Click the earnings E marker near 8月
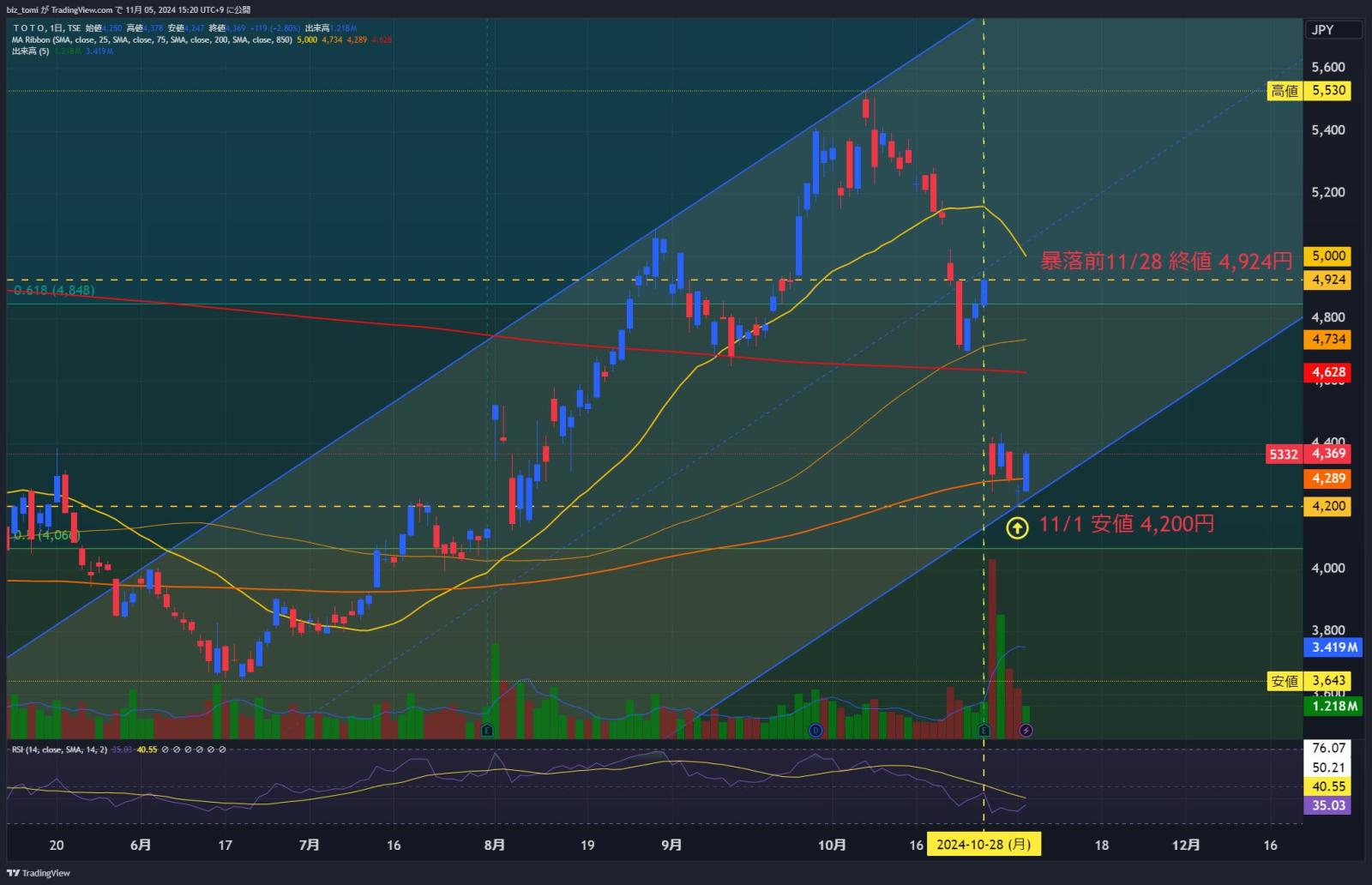Screen dimensions: 1372x885 pos(487,731)
